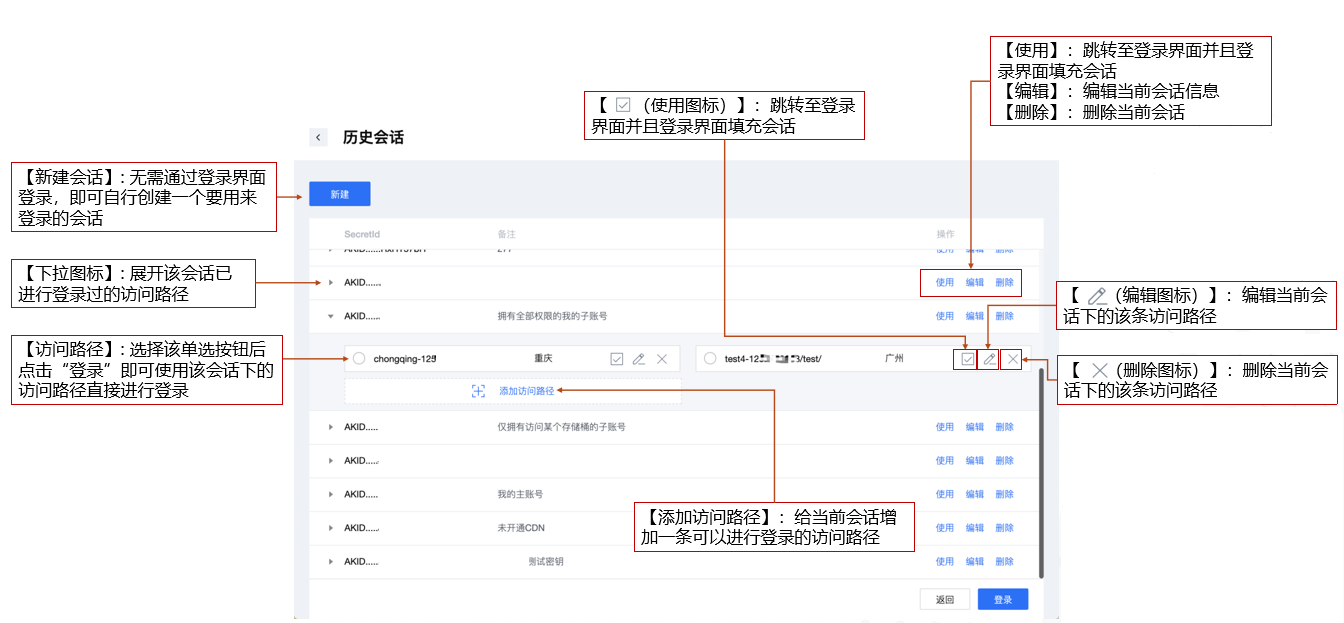Go back using the chevron beside 历史会话
1344x623 pixels.
coord(318,137)
